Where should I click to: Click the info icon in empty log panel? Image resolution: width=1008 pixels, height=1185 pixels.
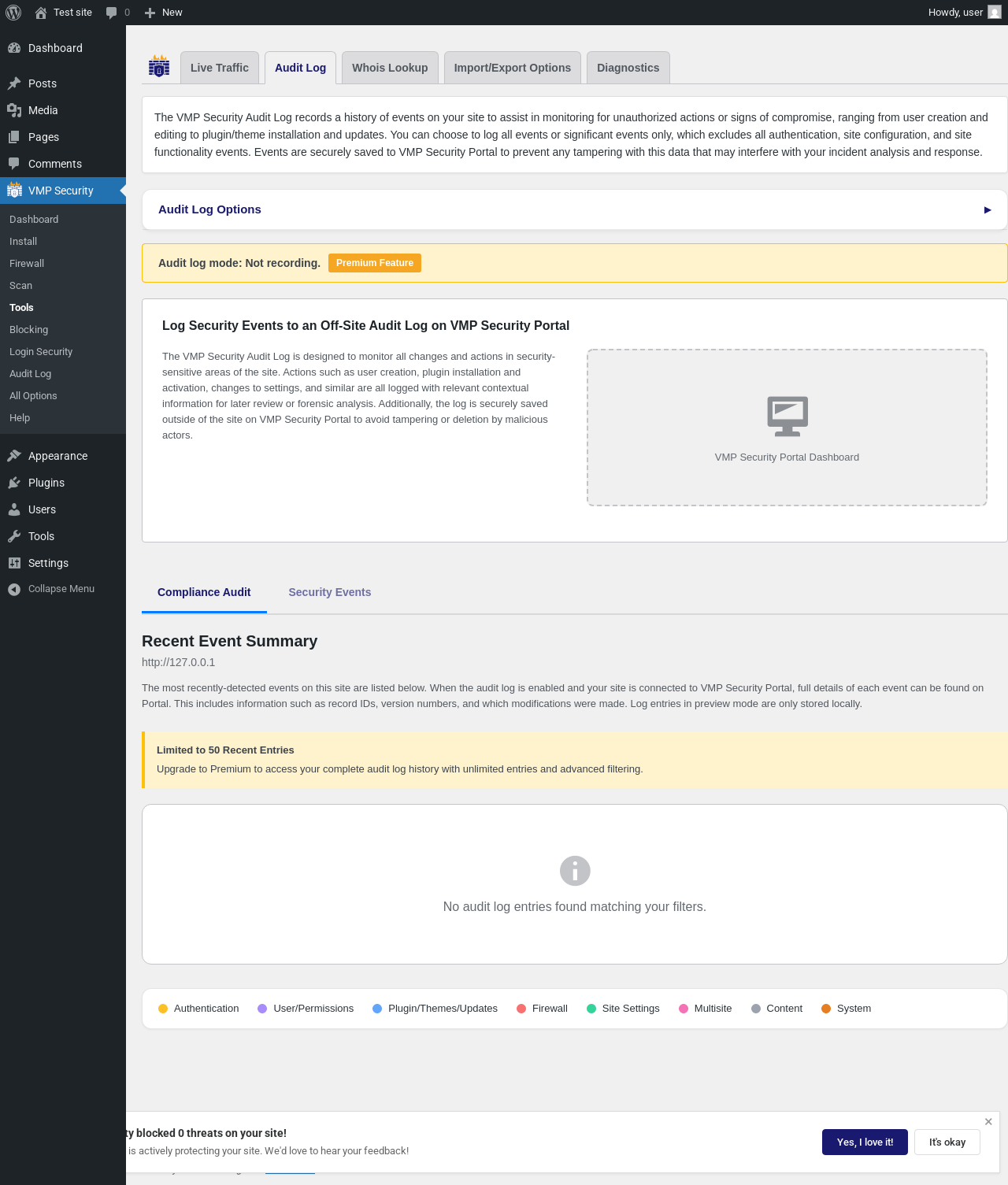(x=575, y=871)
